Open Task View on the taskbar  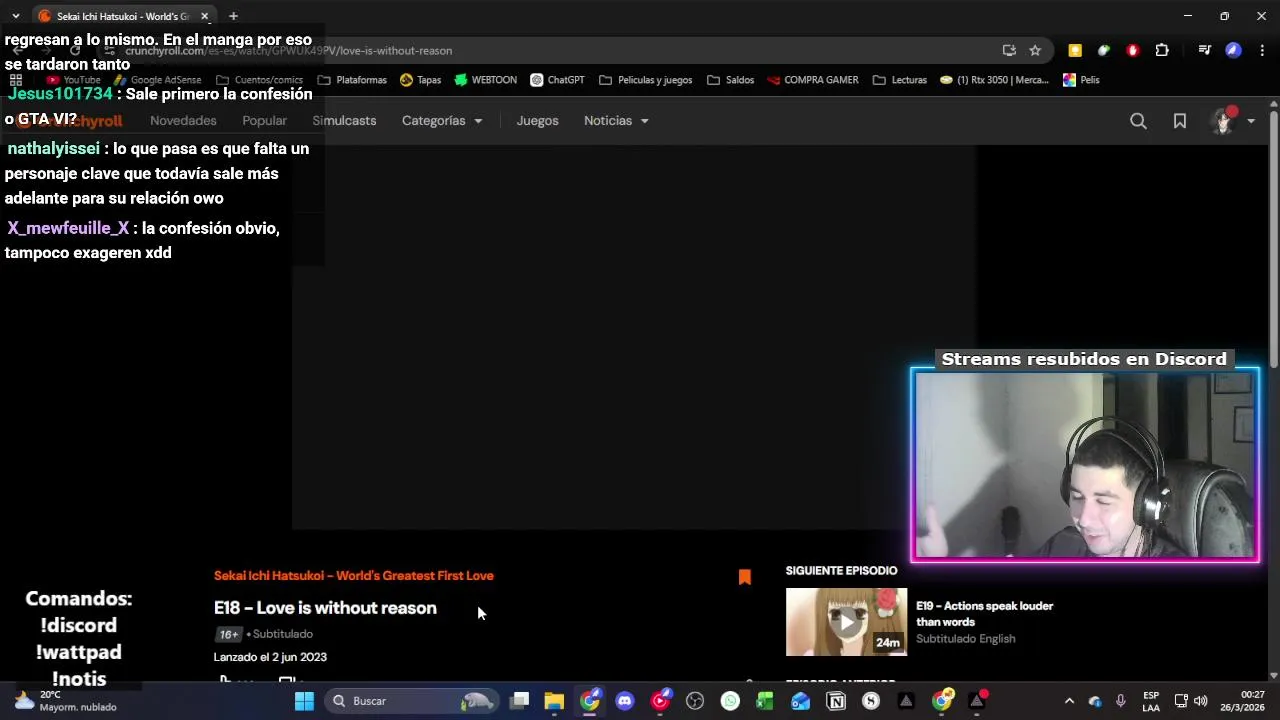point(520,701)
